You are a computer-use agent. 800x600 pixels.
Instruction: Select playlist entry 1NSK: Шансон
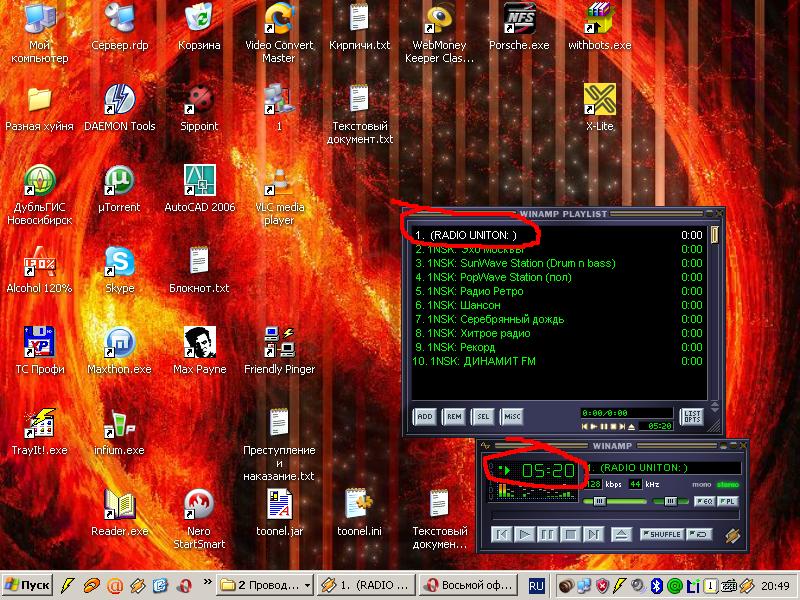[x=559, y=305]
